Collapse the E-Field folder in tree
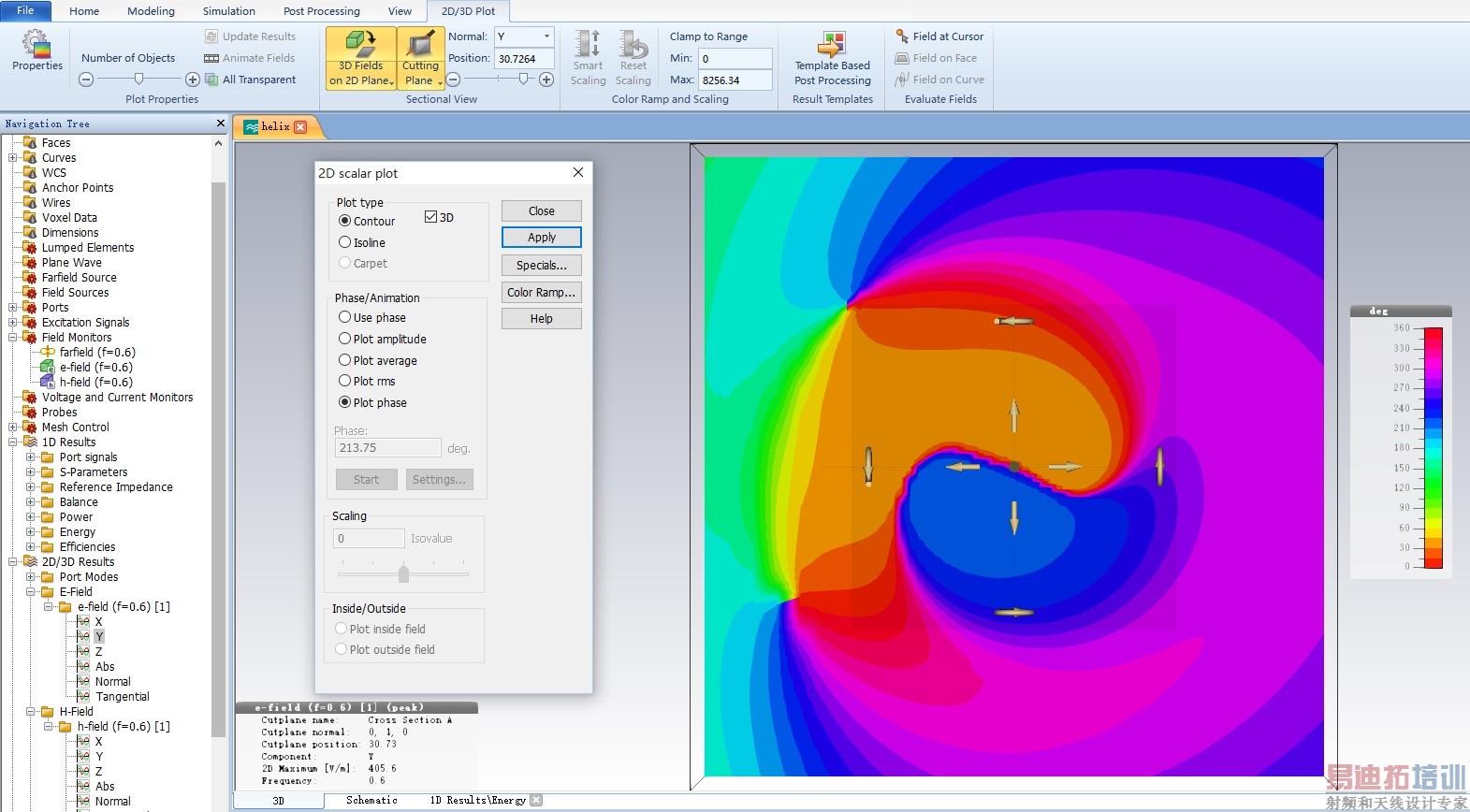The width and height of the screenshot is (1470, 812). [31, 592]
